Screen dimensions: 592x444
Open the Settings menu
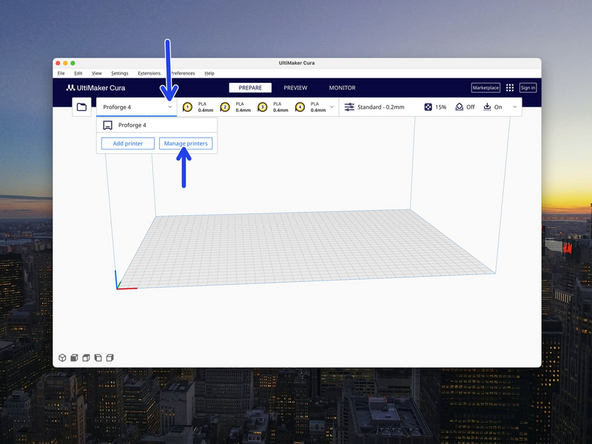coord(120,73)
